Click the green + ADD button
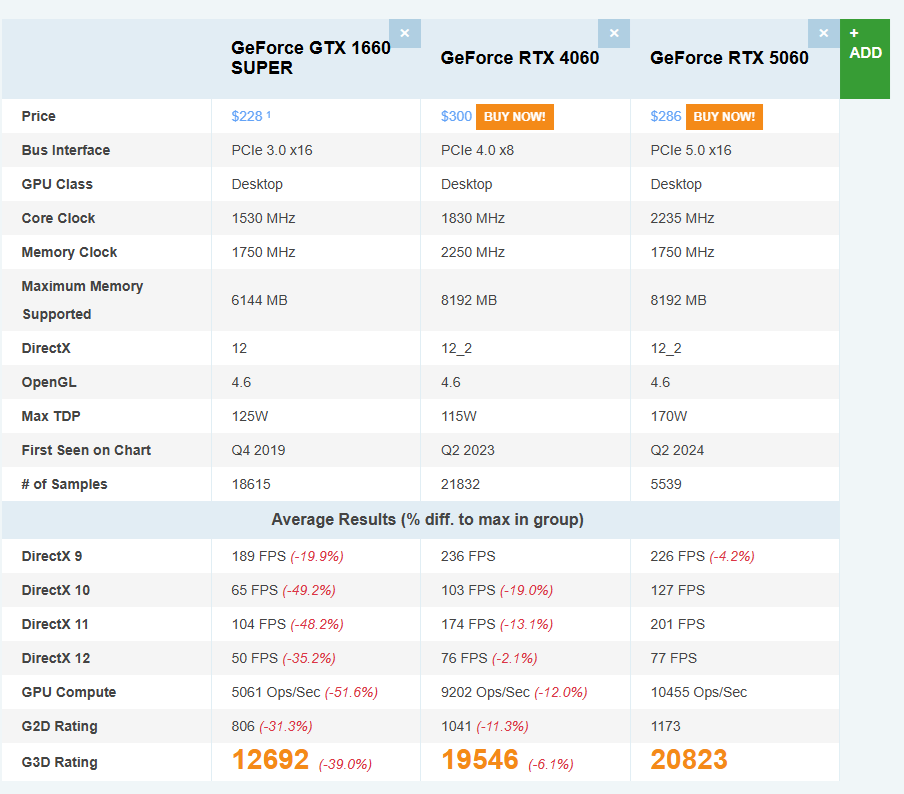This screenshot has width=904, height=794. pyautogui.click(x=865, y=58)
